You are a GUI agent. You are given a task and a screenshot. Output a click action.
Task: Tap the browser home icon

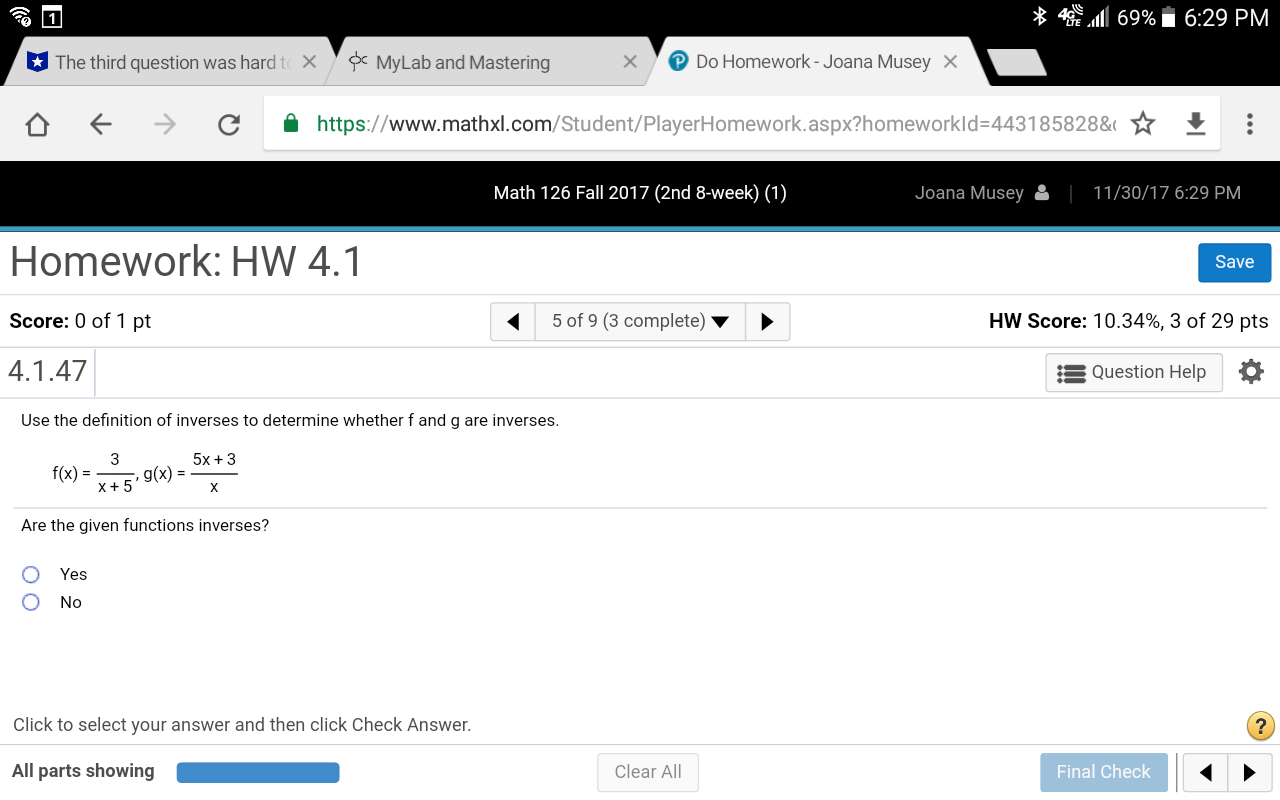(37, 124)
